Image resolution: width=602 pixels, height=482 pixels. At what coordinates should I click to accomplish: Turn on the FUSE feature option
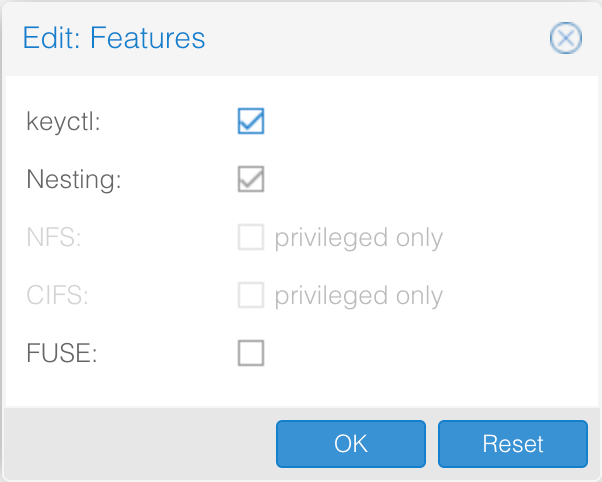click(x=251, y=353)
